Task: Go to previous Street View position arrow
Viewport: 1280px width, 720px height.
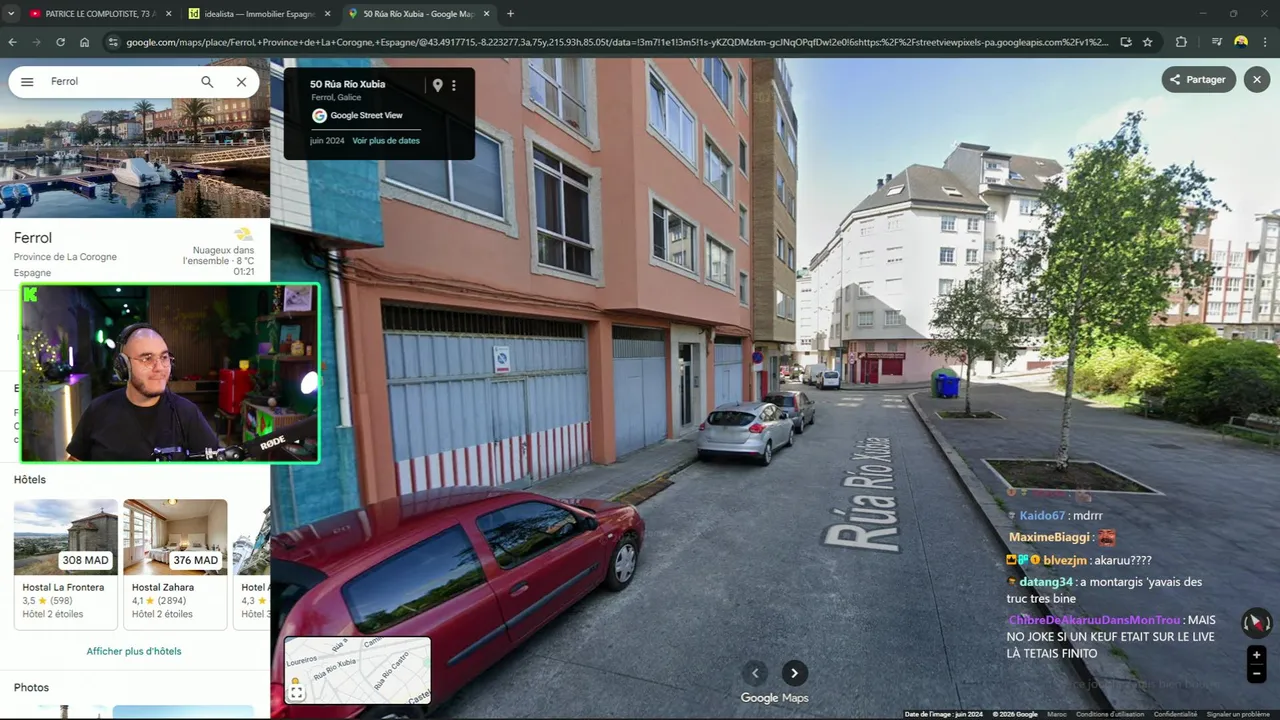Action: 756,673
